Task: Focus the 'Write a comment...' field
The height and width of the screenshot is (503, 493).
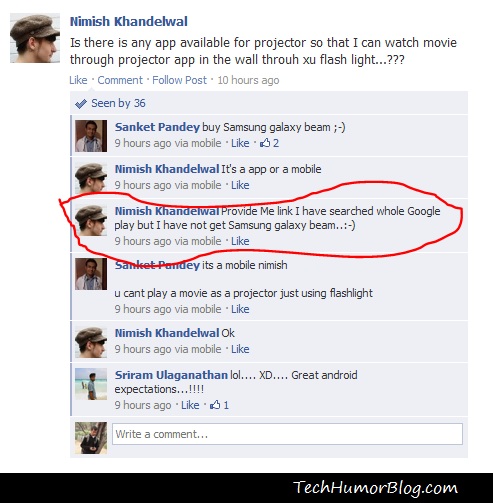Action: click(x=287, y=434)
